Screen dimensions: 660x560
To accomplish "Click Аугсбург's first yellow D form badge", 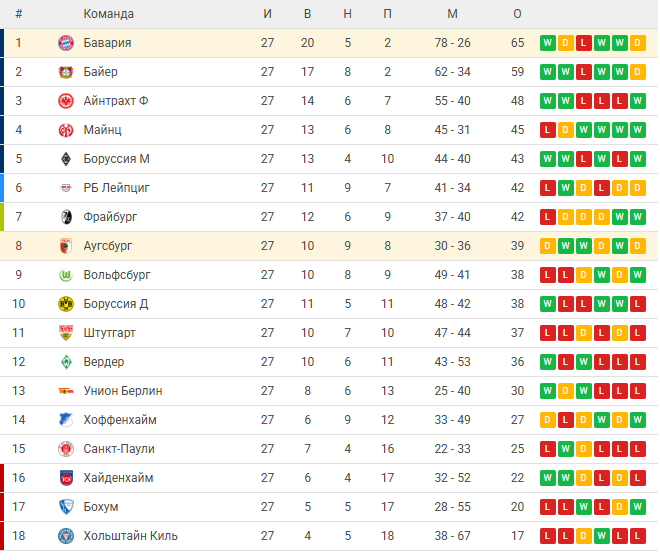I will click(548, 246).
